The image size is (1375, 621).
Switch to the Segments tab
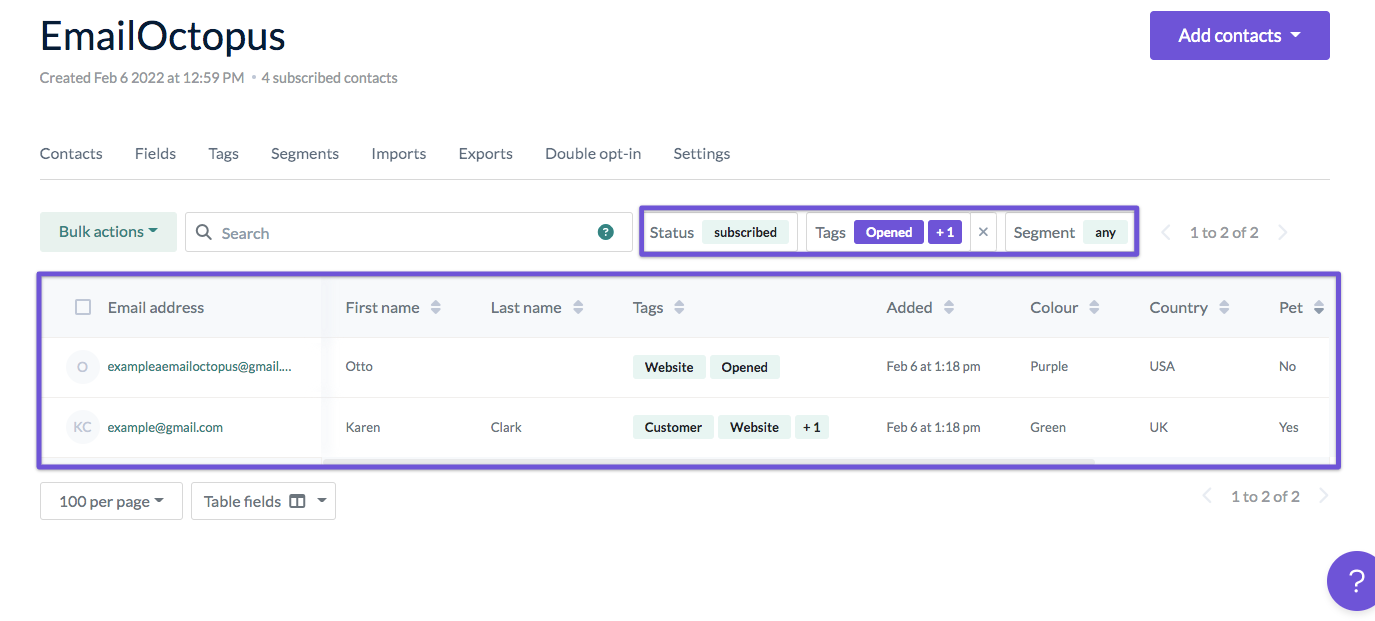coord(304,153)
